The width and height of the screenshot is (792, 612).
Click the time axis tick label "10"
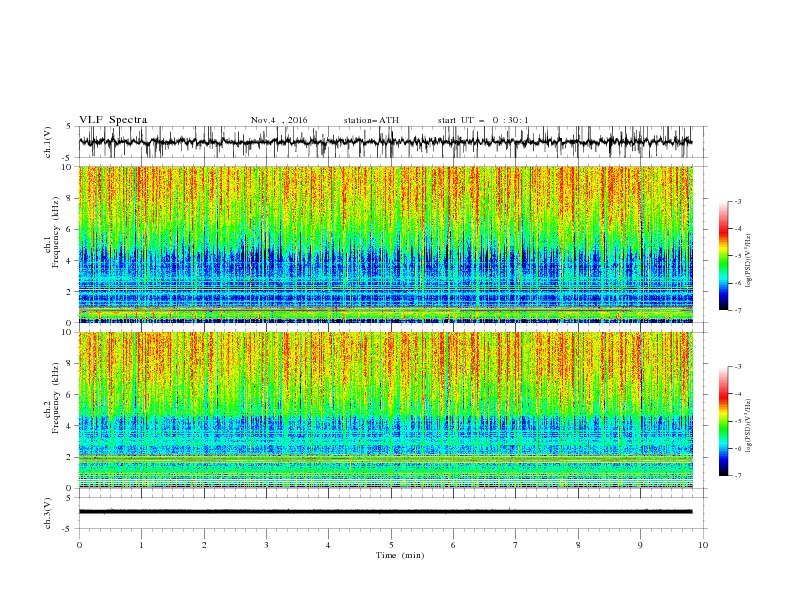[703, 545]
